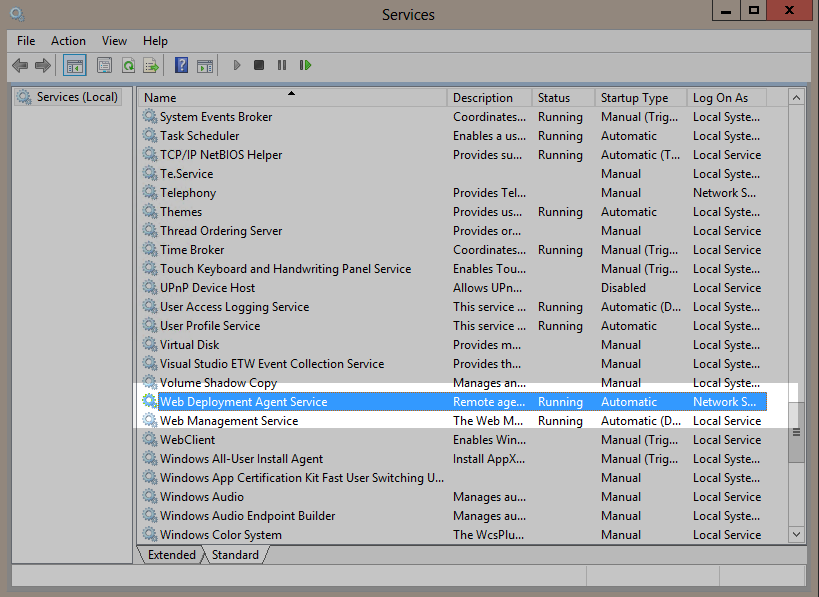Click the Stop Service square icon

point(259,65)
